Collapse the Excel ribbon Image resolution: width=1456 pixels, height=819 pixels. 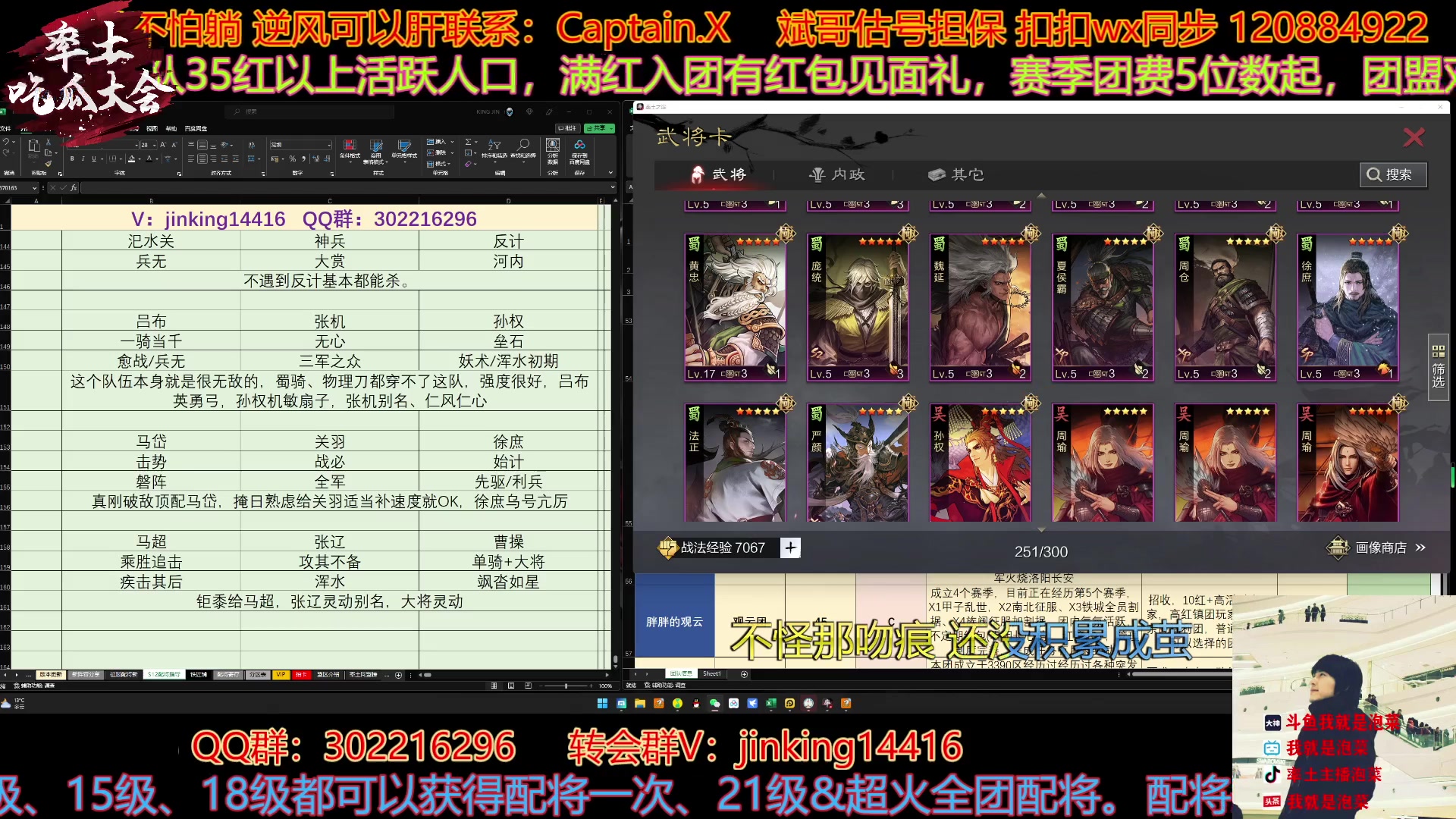click(610, 172)
